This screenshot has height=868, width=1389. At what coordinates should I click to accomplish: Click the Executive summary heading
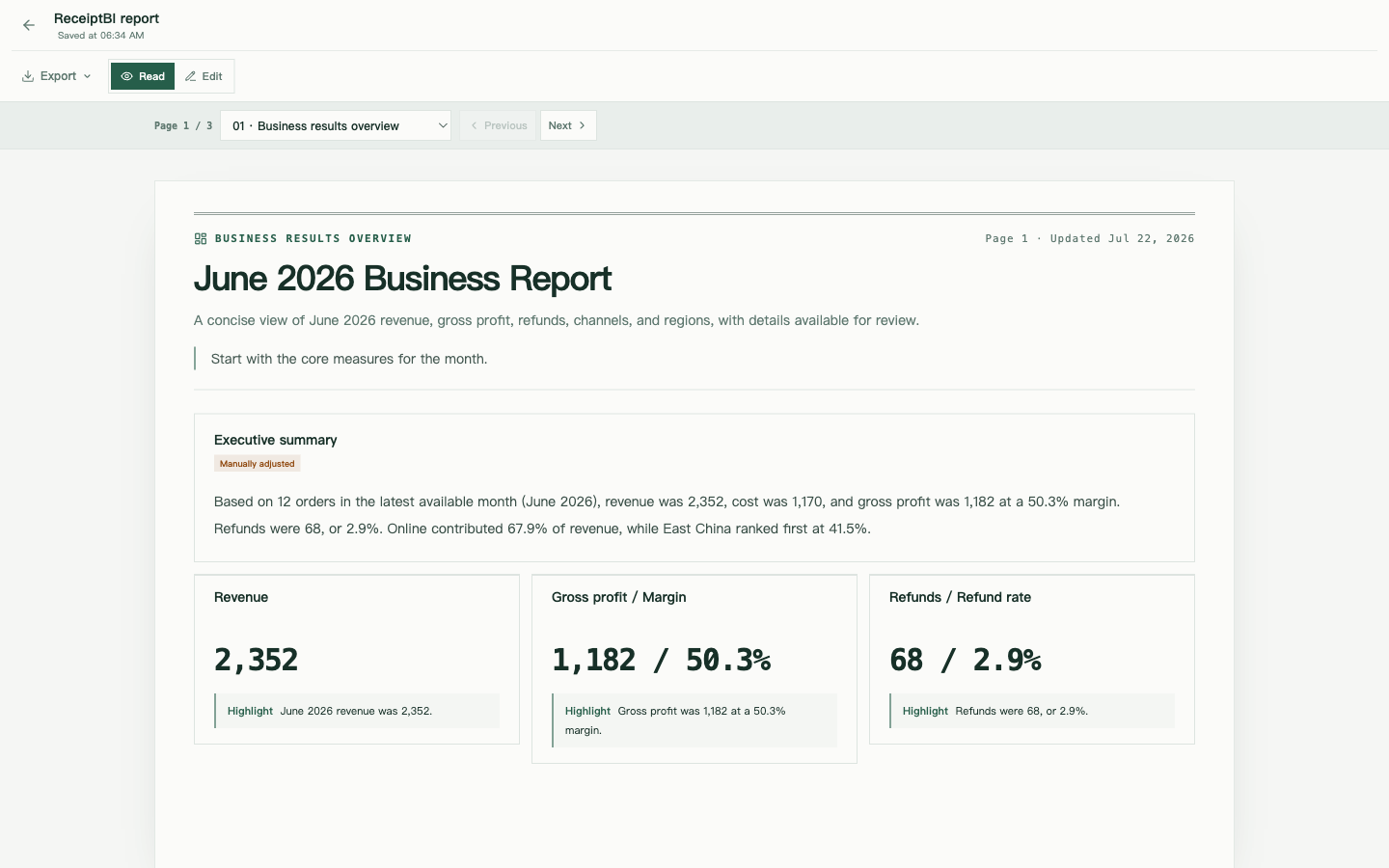(x=275, y=440)
